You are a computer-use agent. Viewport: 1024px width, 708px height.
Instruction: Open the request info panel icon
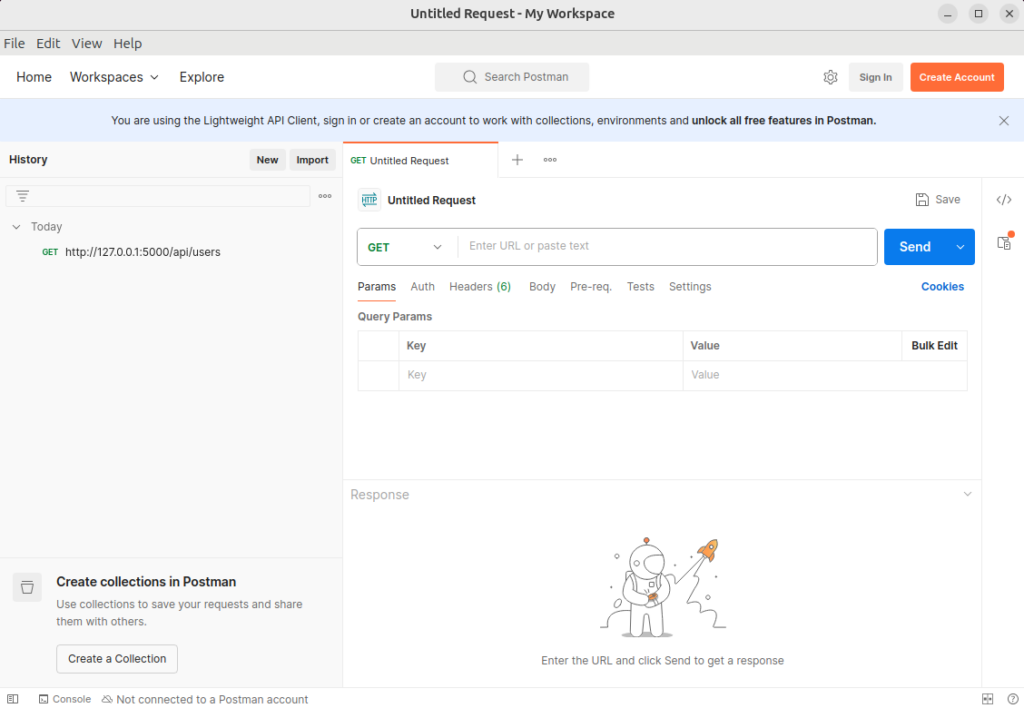[x=1004, y=242]
